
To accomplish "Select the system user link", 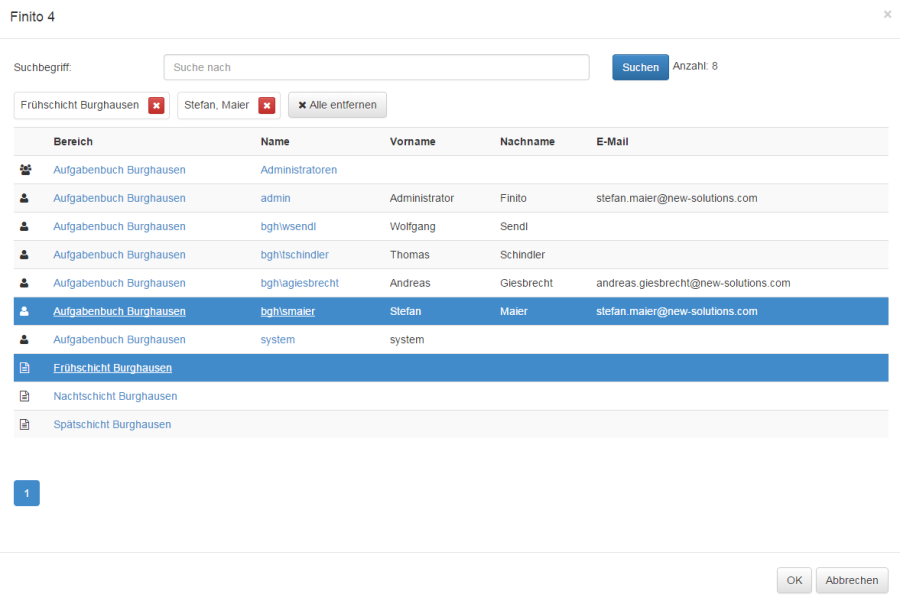I will pyautogui.click(x=277, y=339).
